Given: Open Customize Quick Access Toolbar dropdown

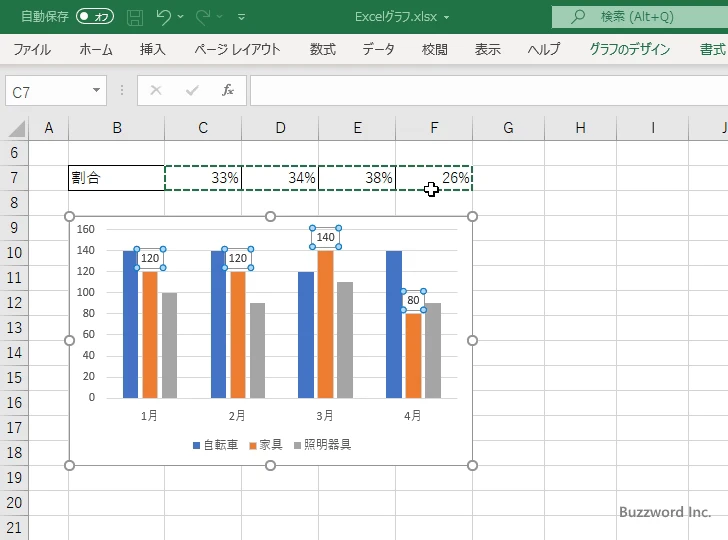Looking at the screenshot, I should [241, 17].
